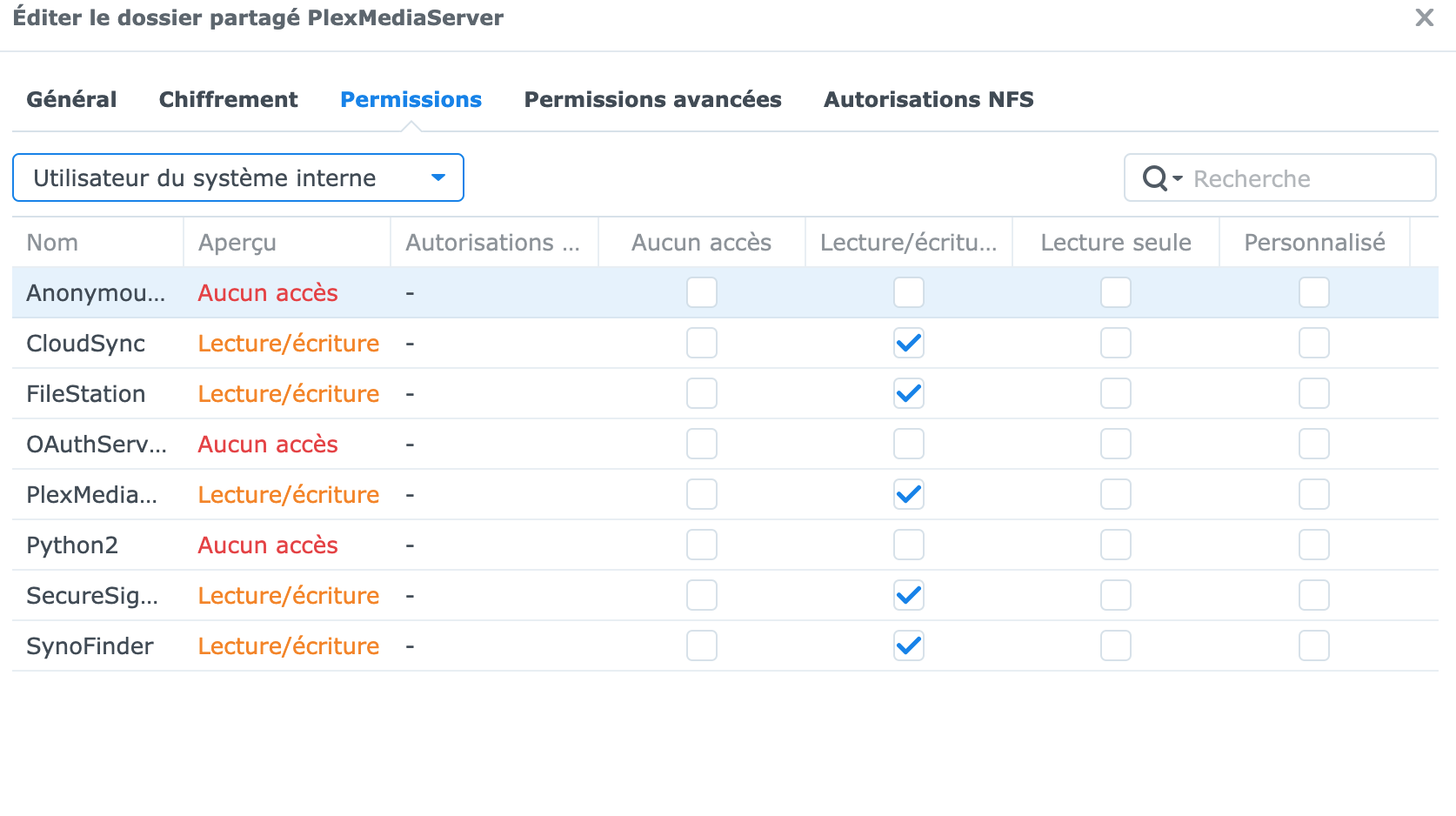The height and width of the screenshot is (816, 1456).
Task: Open the user type dropdown arrow
Action: coord(438,177)
